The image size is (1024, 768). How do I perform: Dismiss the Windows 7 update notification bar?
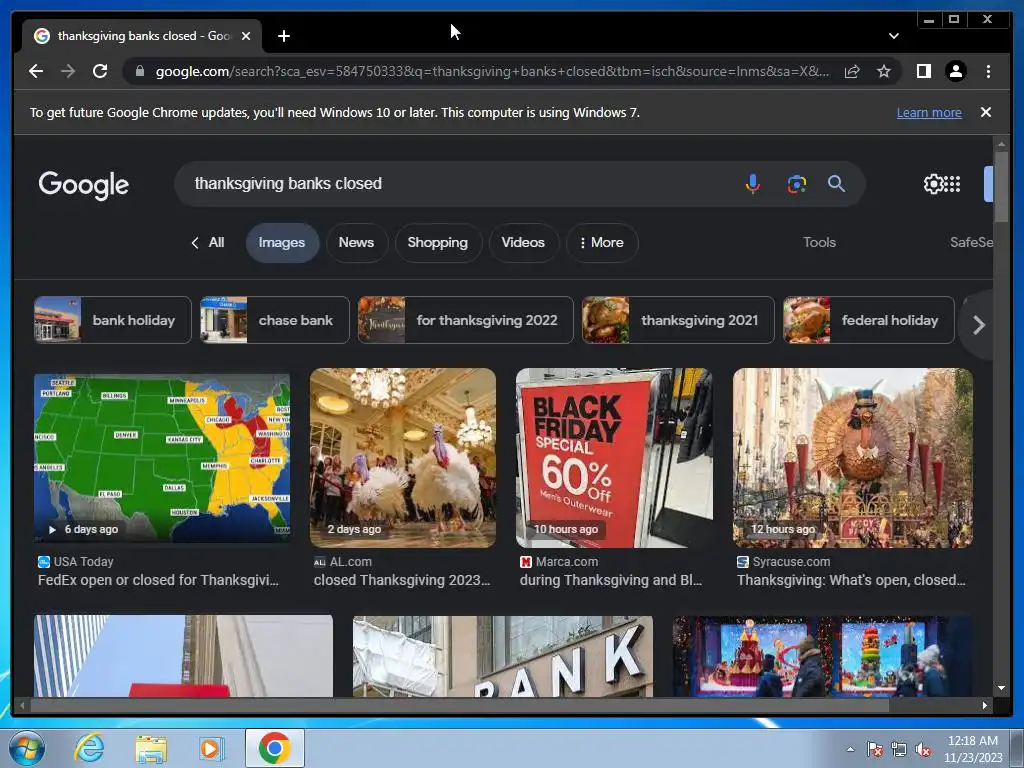(x=986, y=112)
